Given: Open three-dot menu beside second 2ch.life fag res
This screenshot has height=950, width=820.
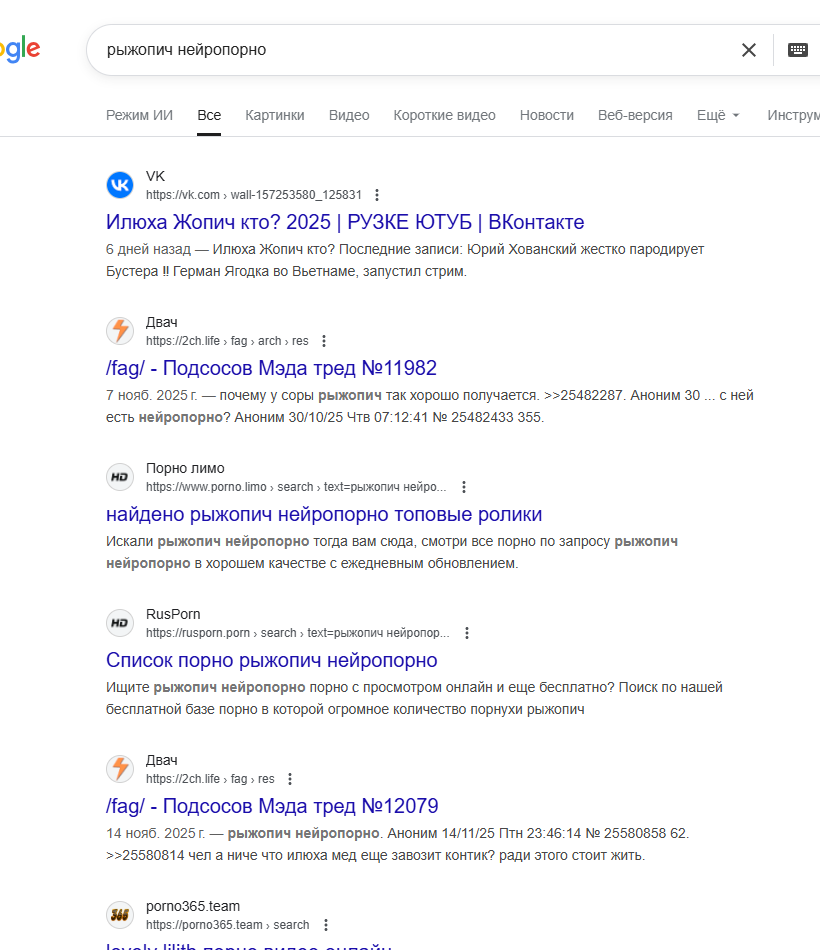Looking at the screenshot, I should (290, 779).
